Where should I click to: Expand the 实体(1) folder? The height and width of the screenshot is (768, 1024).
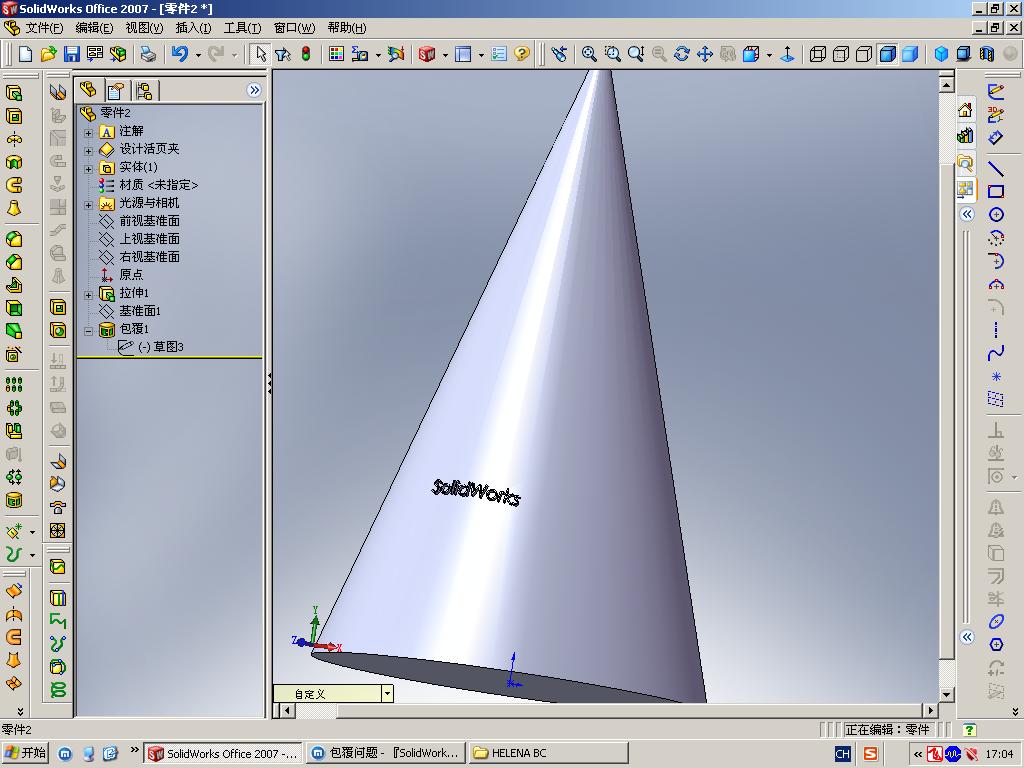coord(88,168)
